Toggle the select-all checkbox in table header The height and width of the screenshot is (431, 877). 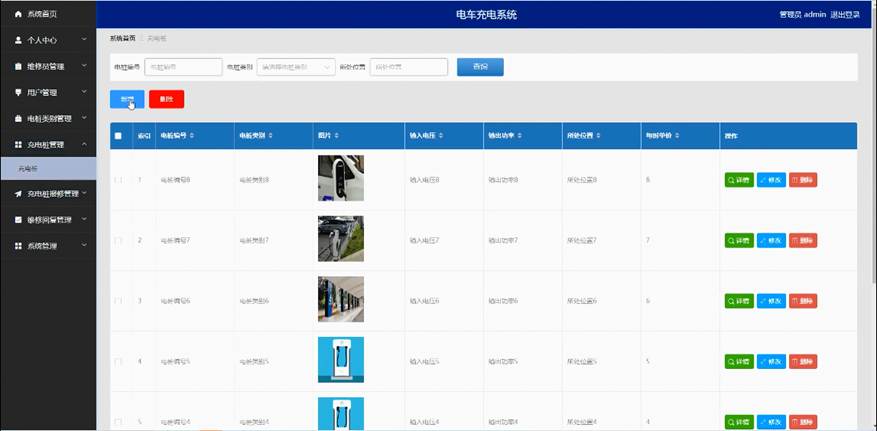click(118, 135)
